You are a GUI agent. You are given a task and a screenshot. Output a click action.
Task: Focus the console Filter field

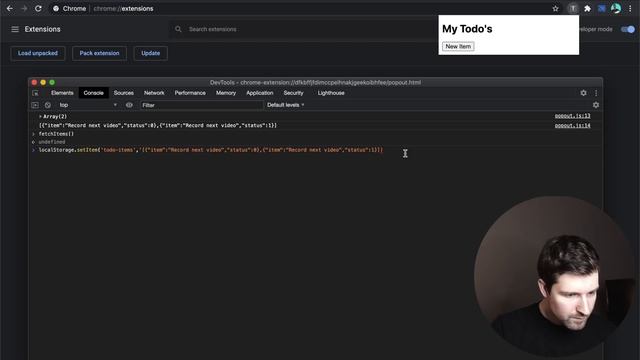click(x=202, y=105)
